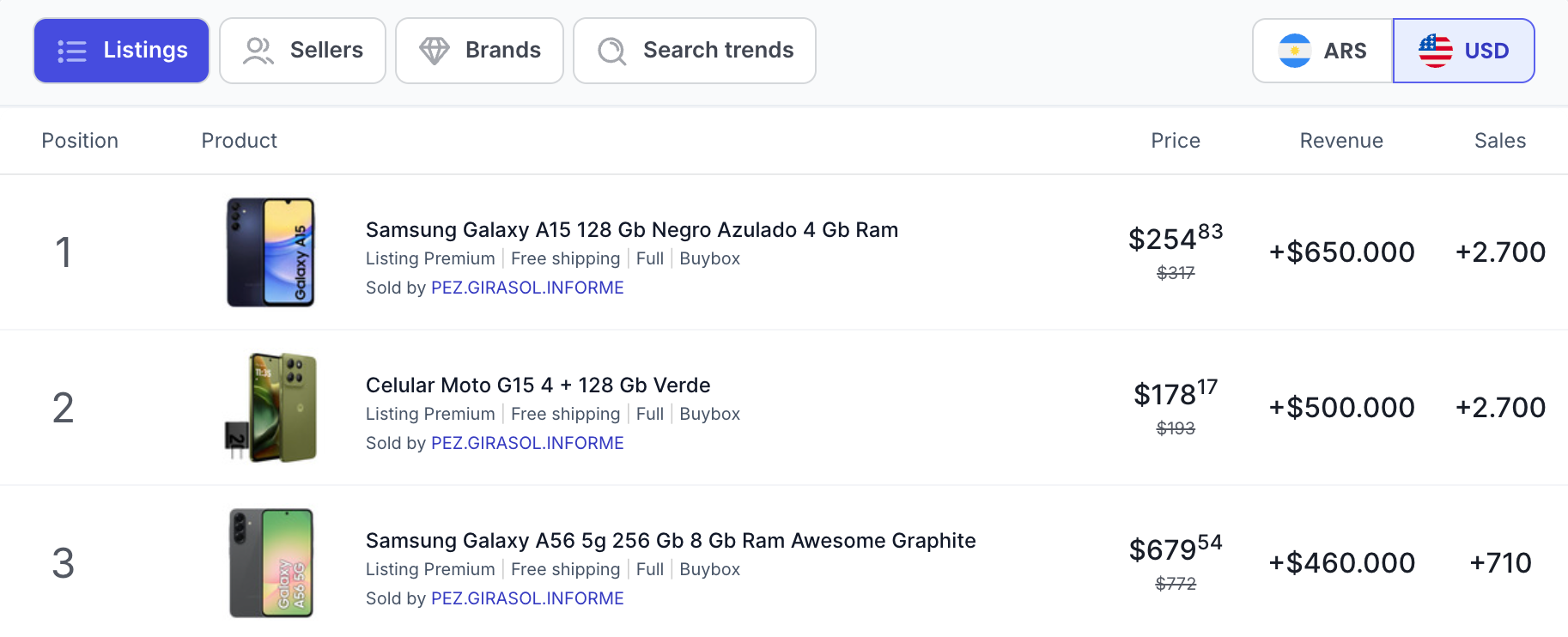
Task: Switch currency to USD
Action: coord(1463,52)
